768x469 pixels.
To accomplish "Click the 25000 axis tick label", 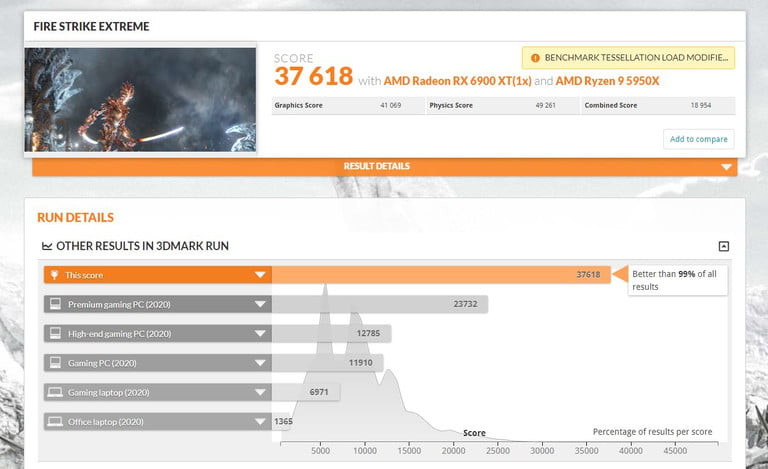I will click(498, 451).
